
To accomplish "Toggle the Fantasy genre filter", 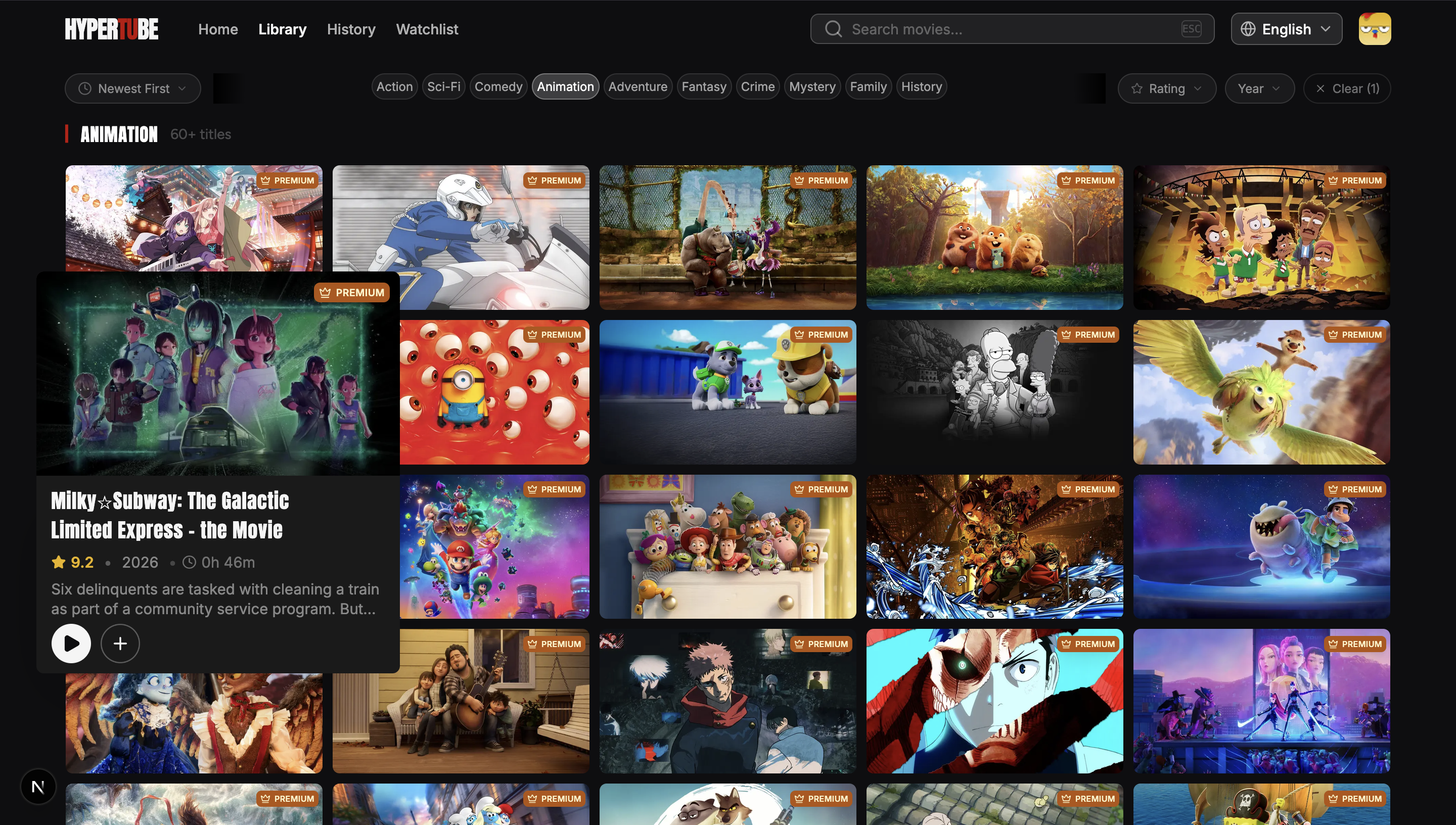I will 704,86.
